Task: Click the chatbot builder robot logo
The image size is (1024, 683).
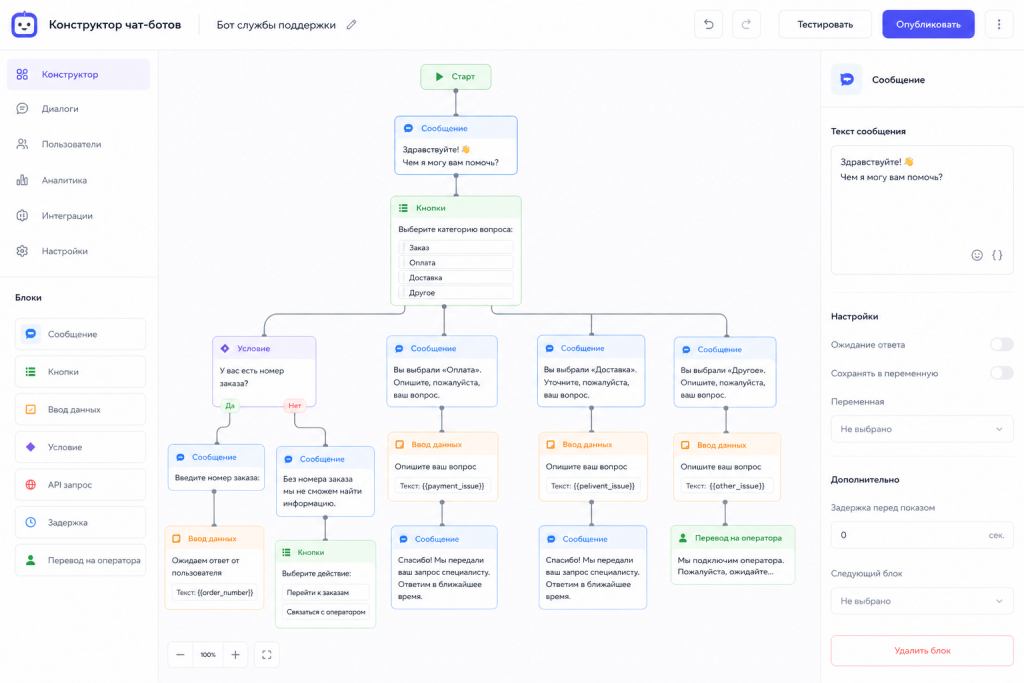Action: (x=24, y=25)
